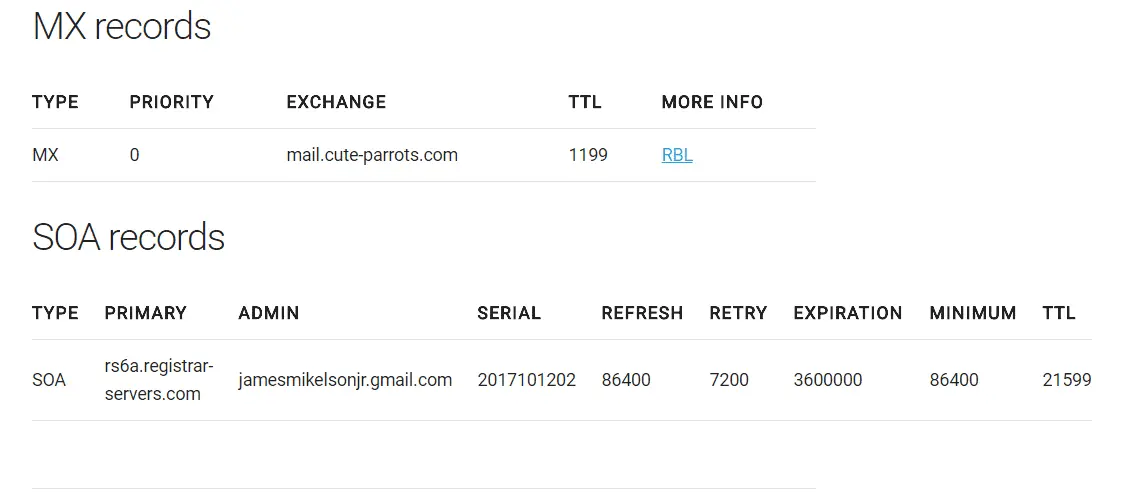Select the PRIMARY column header
1135x497 pixels.
(x=145, y=313)
